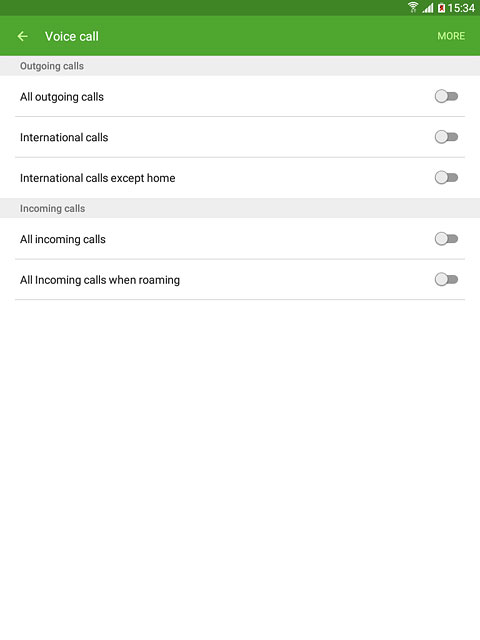Tap the battery status icon
This screenshot has width=480, height=640.
[441, 8]
